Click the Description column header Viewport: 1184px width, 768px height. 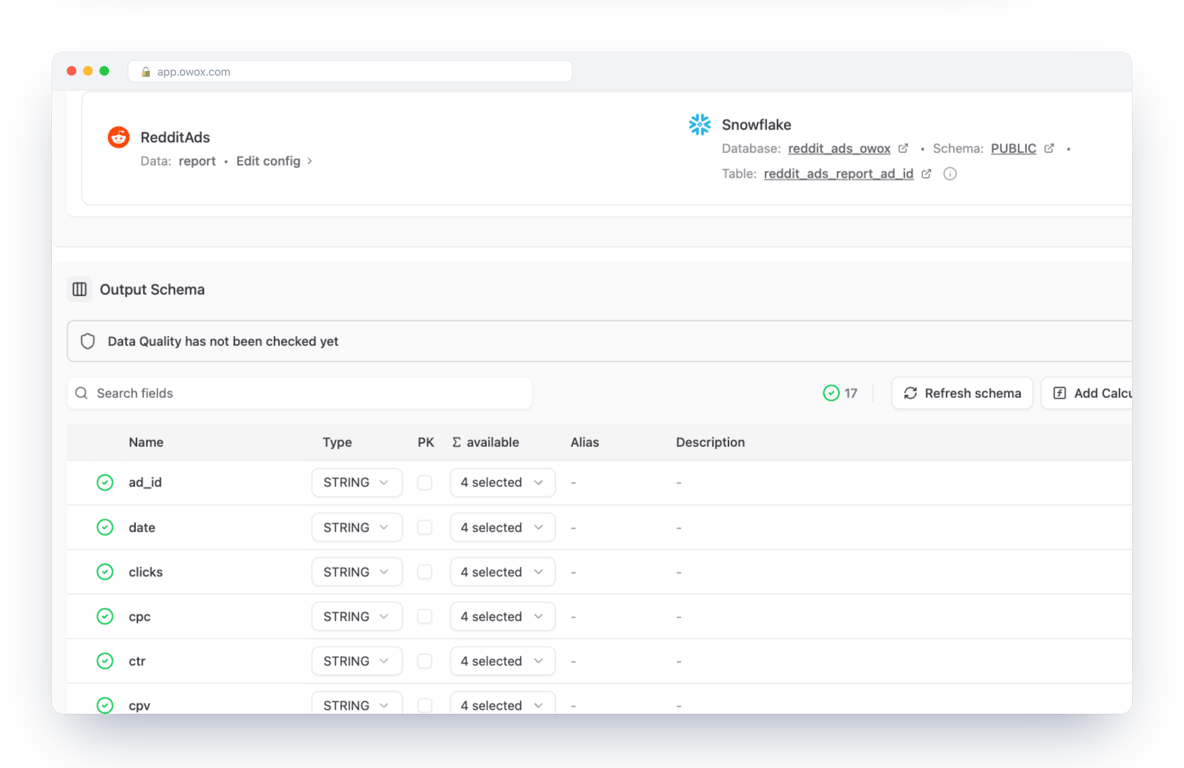(x=710, y=443)
